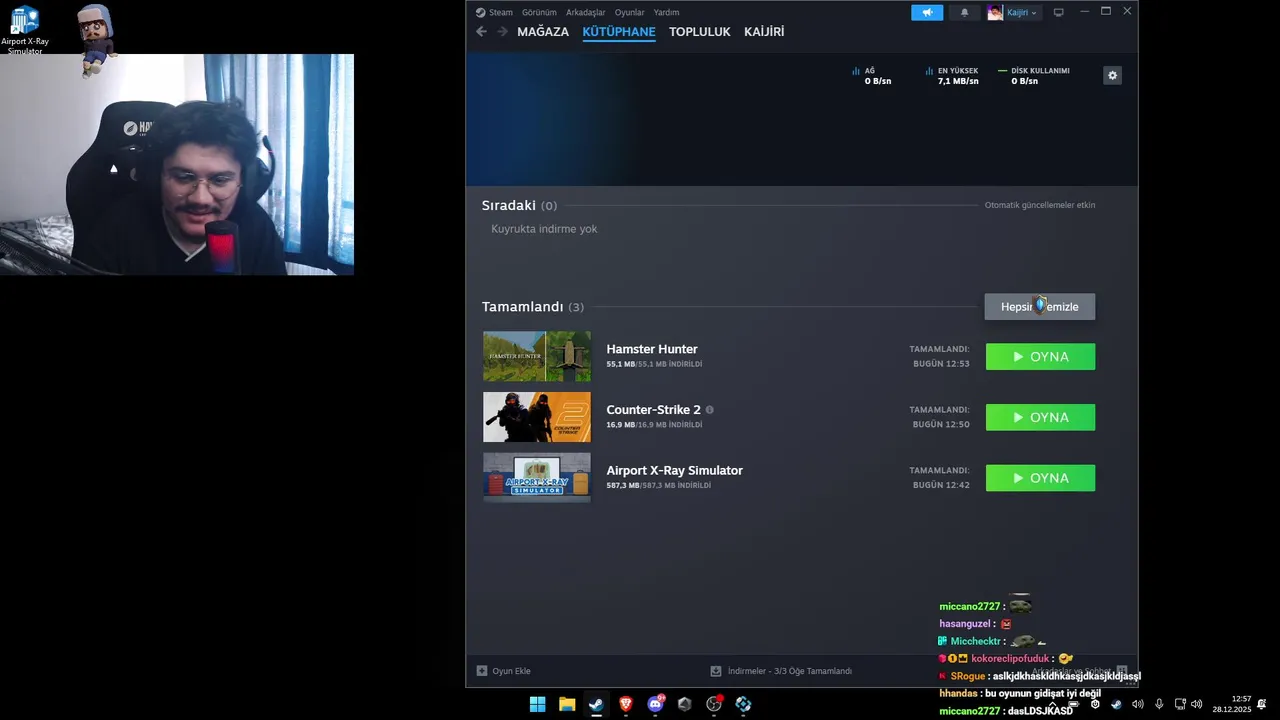
Task: Open the taskbar clock showing 12:57
Action: click(x=1232, y=704)
